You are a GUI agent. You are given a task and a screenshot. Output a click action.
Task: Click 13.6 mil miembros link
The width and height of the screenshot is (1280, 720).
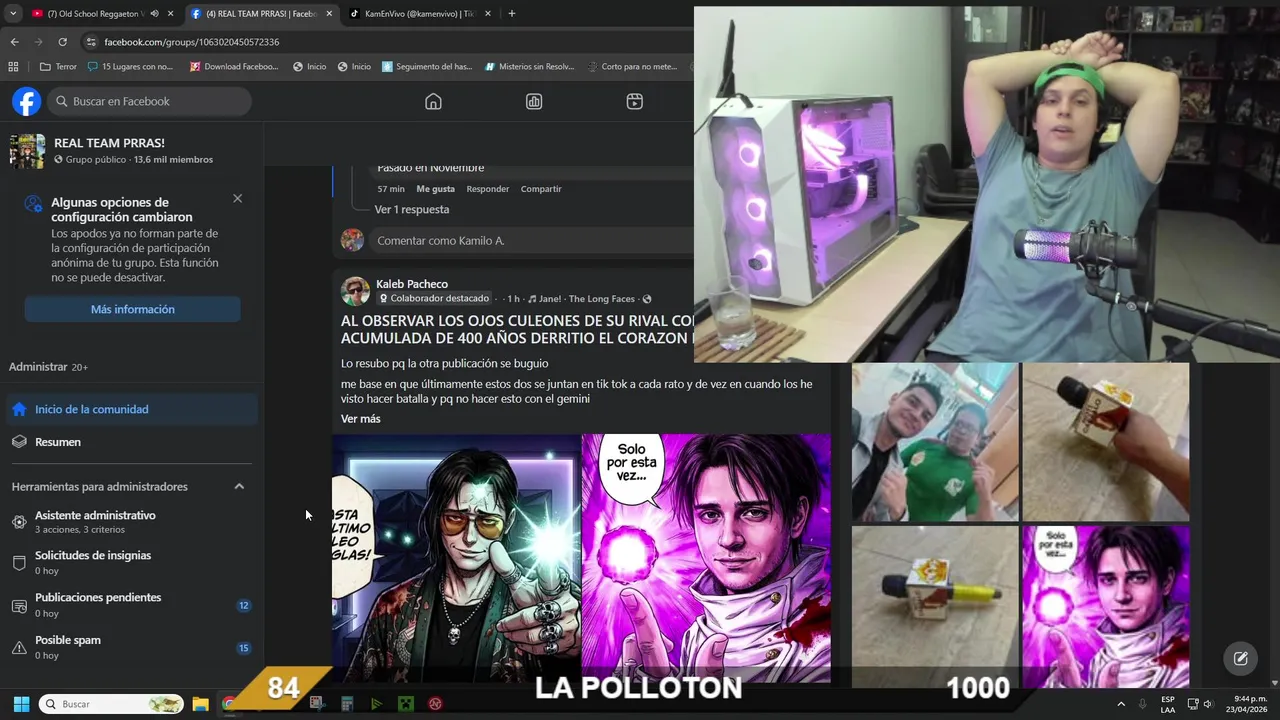(x=173, y=159)
